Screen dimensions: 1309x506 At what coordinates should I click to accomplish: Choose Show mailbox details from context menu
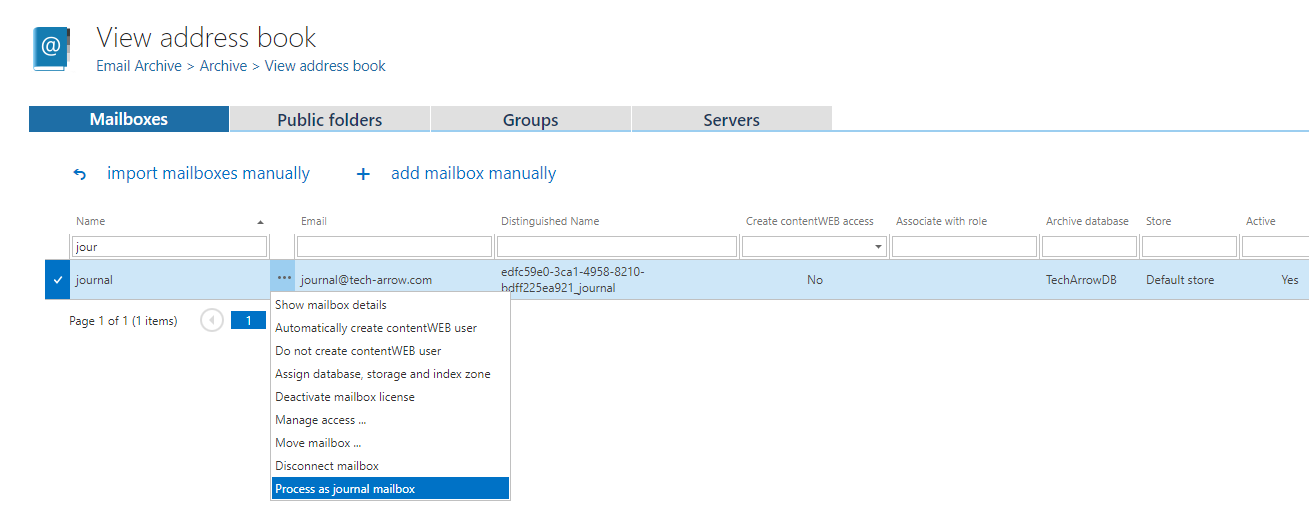(x=331, y=305)
